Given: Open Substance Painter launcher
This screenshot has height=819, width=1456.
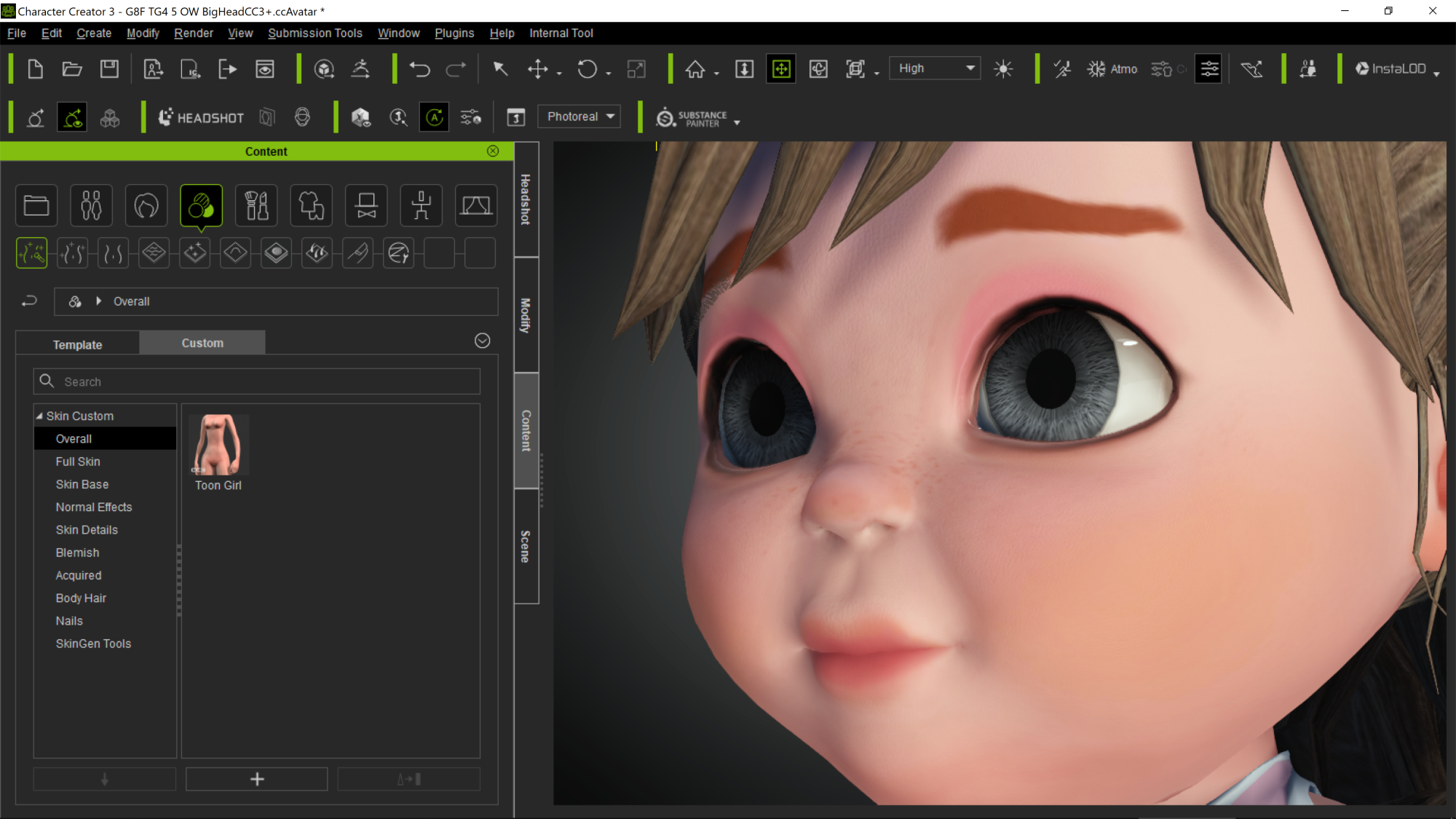Looking at the screenshot, I should (x=692, y=118).
